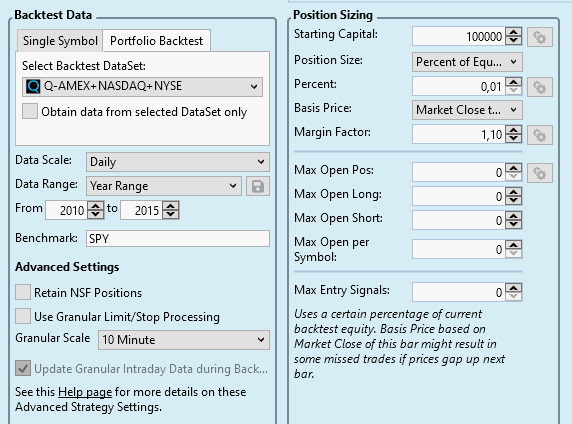572x424 pixels.
Task: Click the Max Open Pos field
Action: (459, 173)
